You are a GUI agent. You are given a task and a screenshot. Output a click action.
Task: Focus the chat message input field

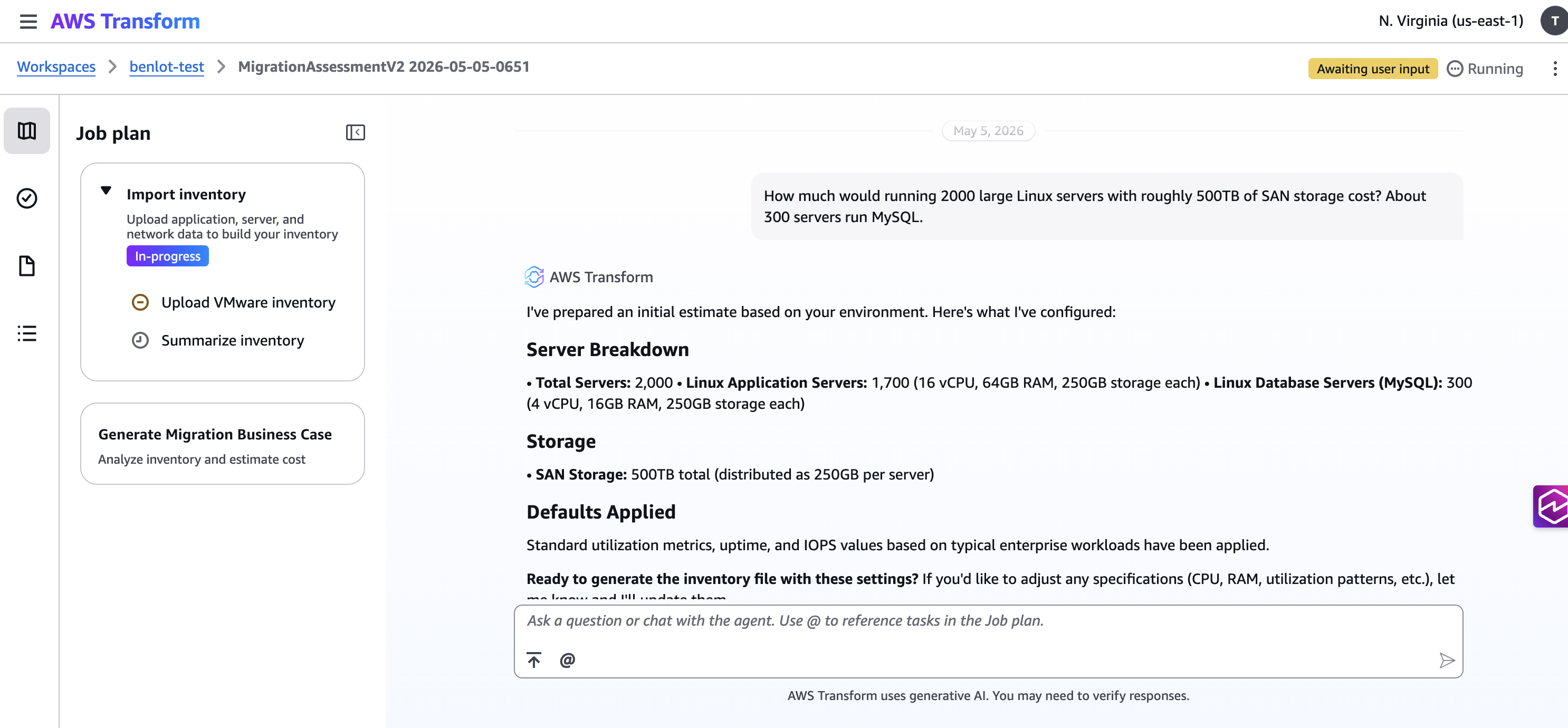tap(988, 621)
